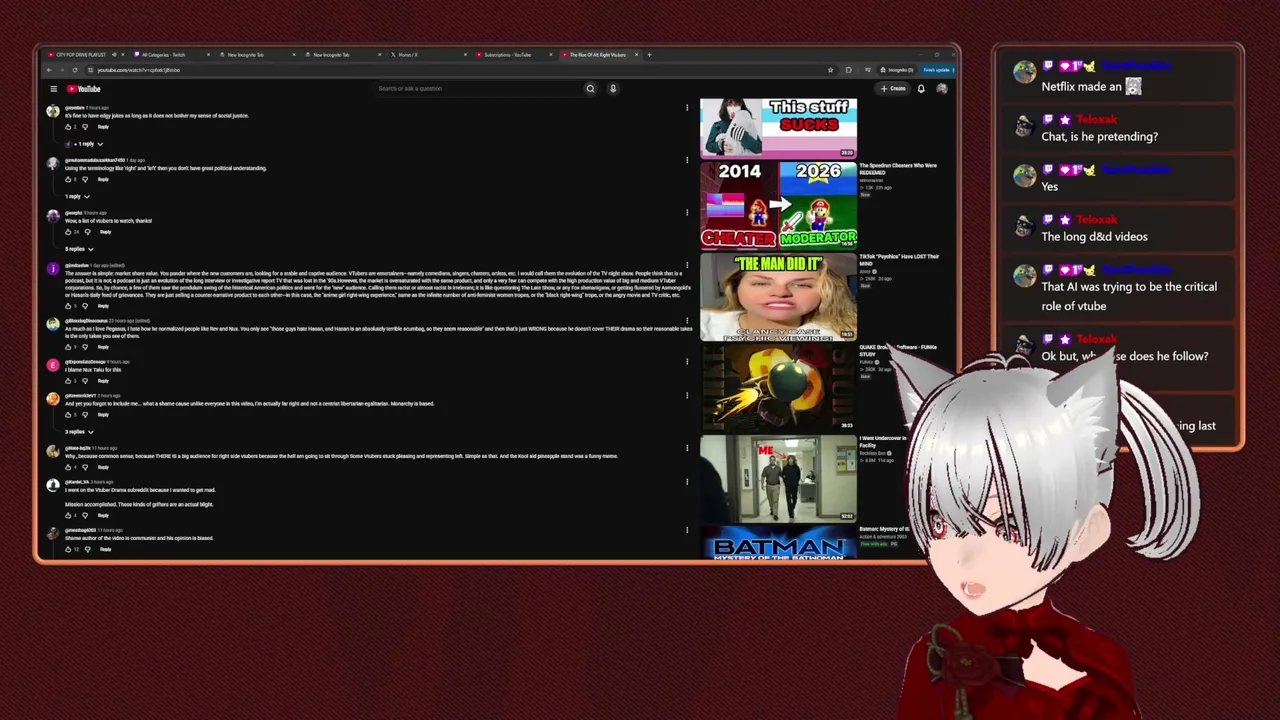Close the 'Home / X' tab
This screenshot has height=720, width=1280.
pyautogui.click(x=466, y=55)
